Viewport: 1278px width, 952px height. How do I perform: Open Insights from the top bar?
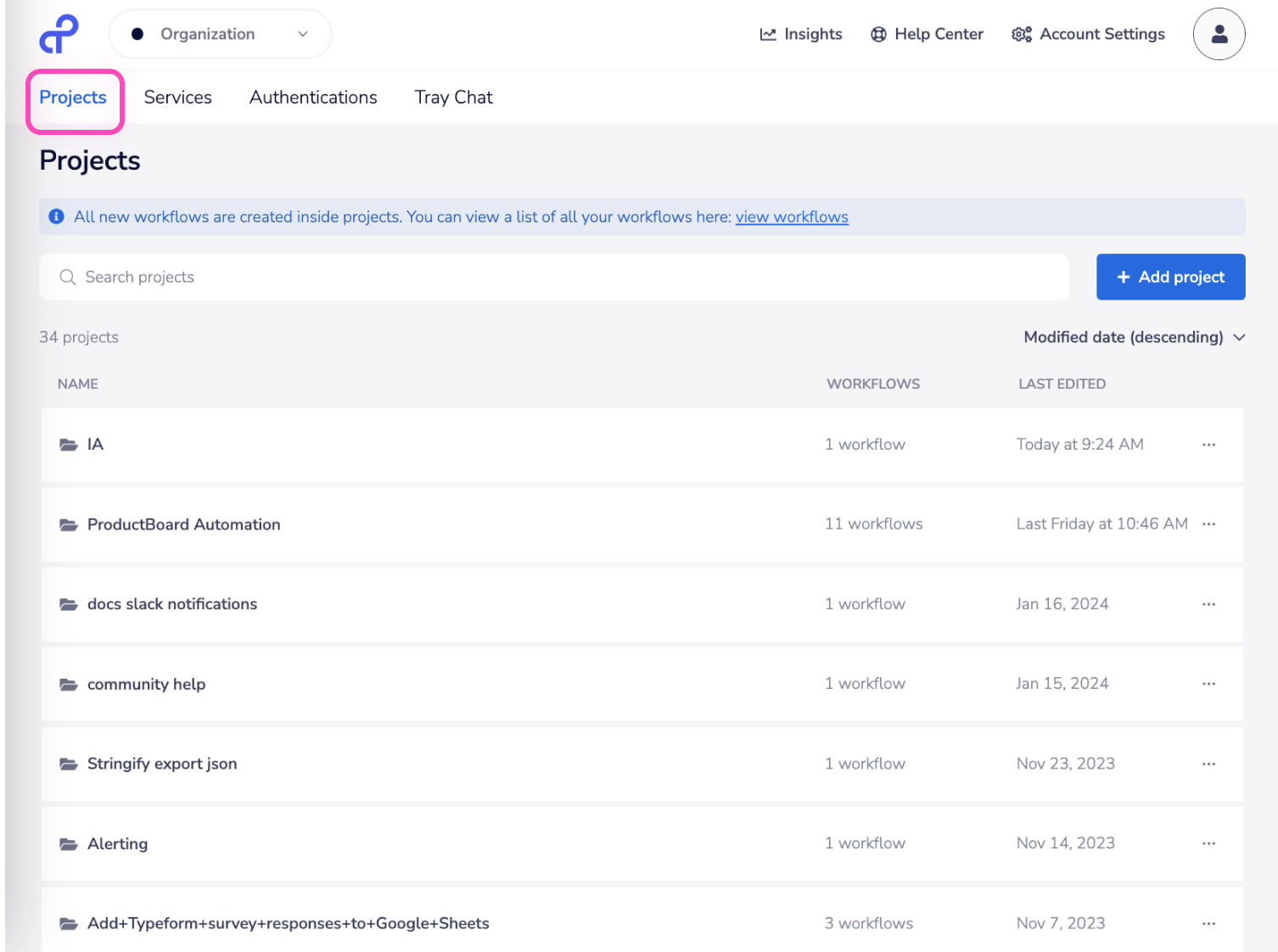point(801,34)
